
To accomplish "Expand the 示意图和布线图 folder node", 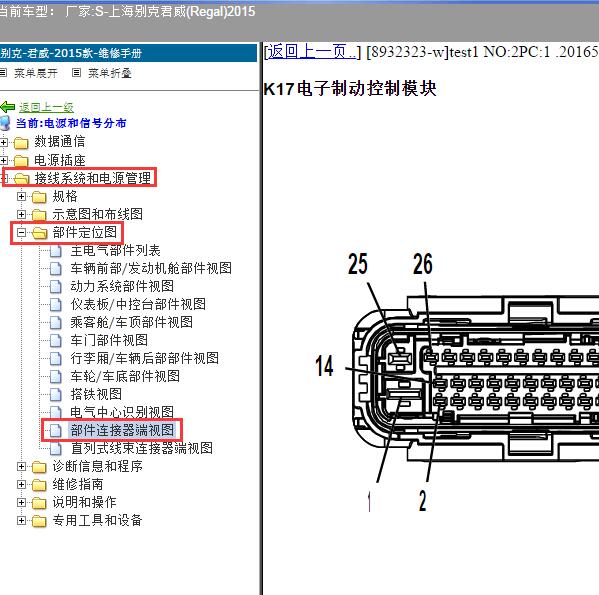I will point(21,214).
